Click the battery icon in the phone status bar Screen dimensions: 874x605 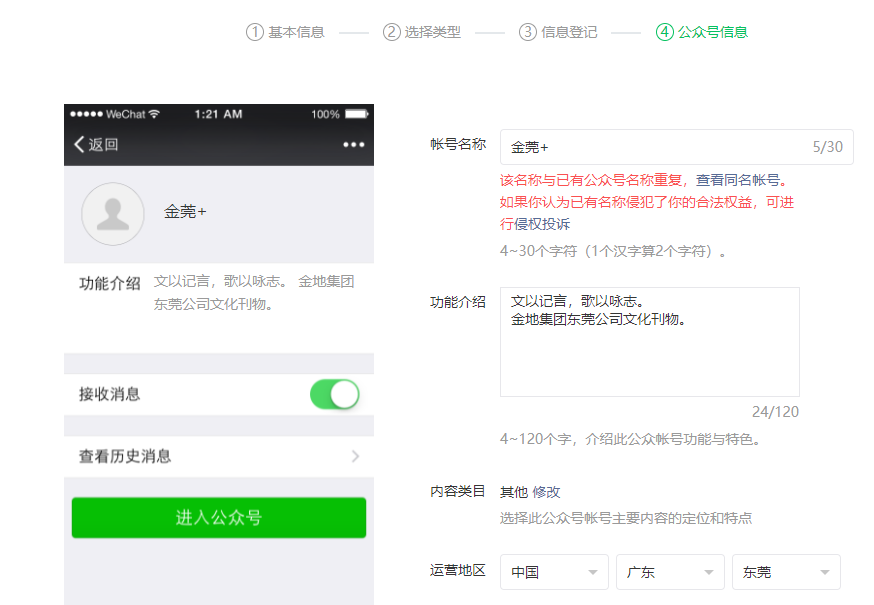(357, 114)
